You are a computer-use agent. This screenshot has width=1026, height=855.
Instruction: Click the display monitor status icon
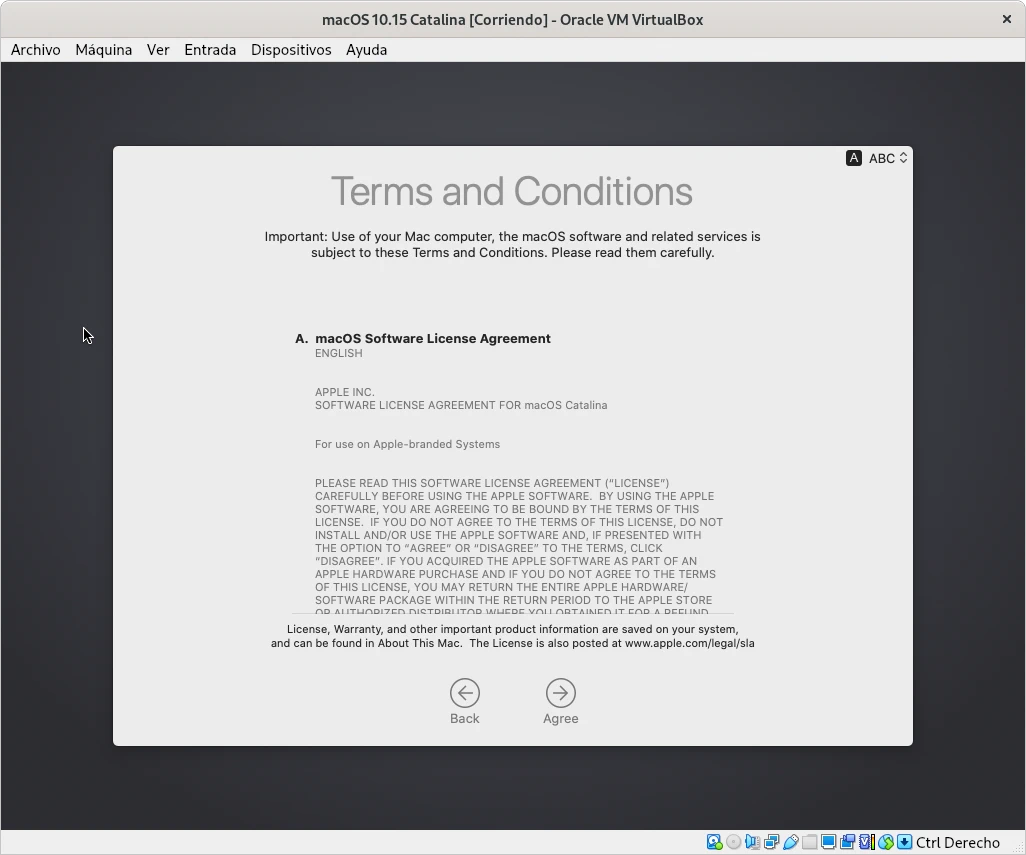(828, 842)
